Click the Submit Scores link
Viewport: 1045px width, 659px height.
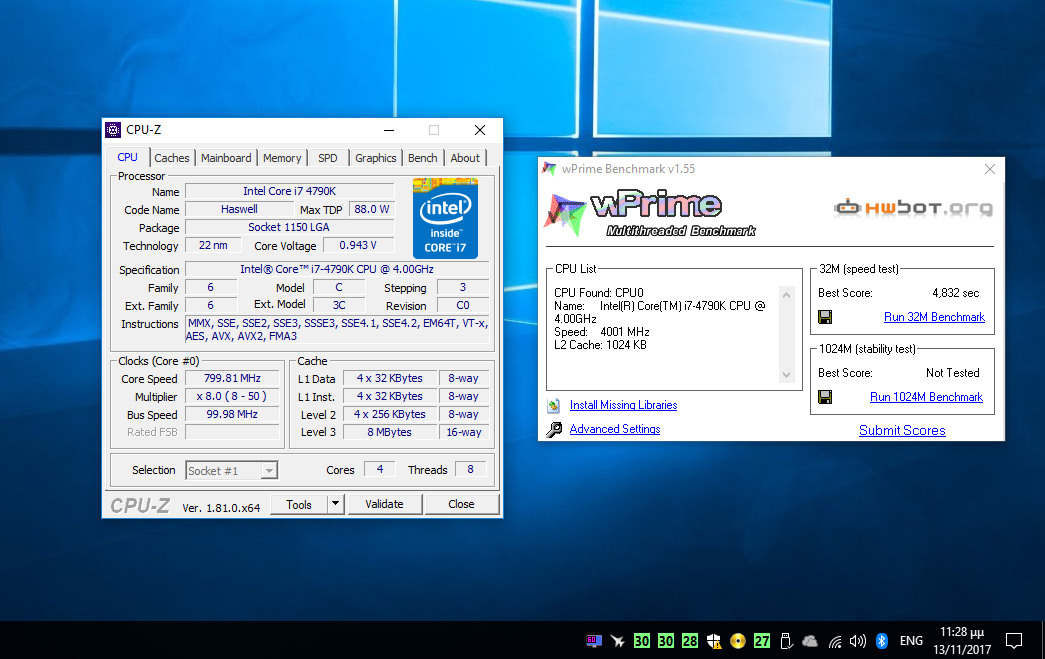(902, 430)
